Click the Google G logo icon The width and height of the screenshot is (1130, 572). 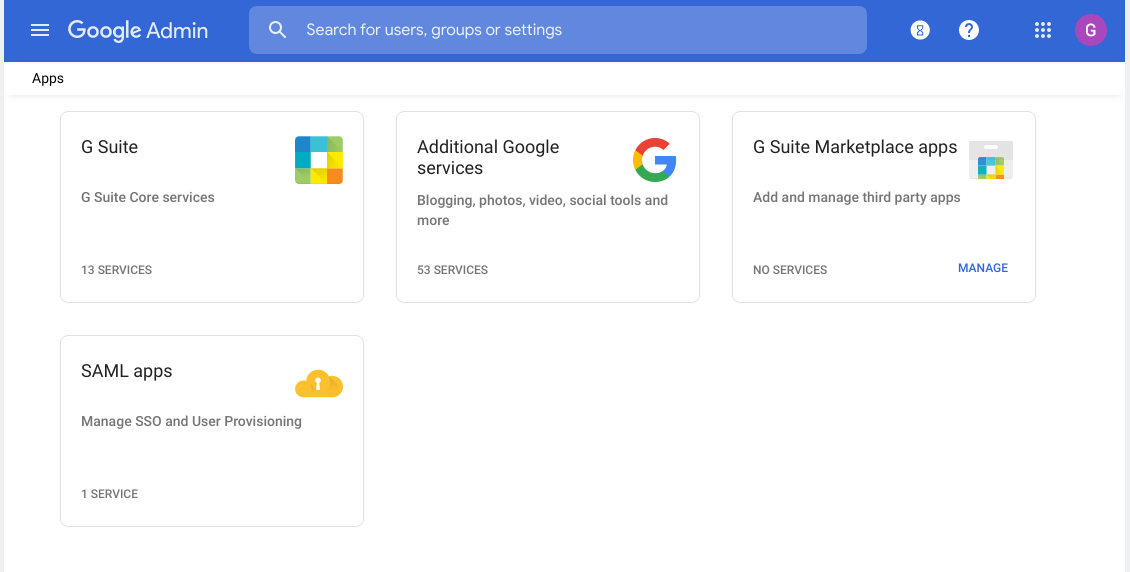pos(654,160)
